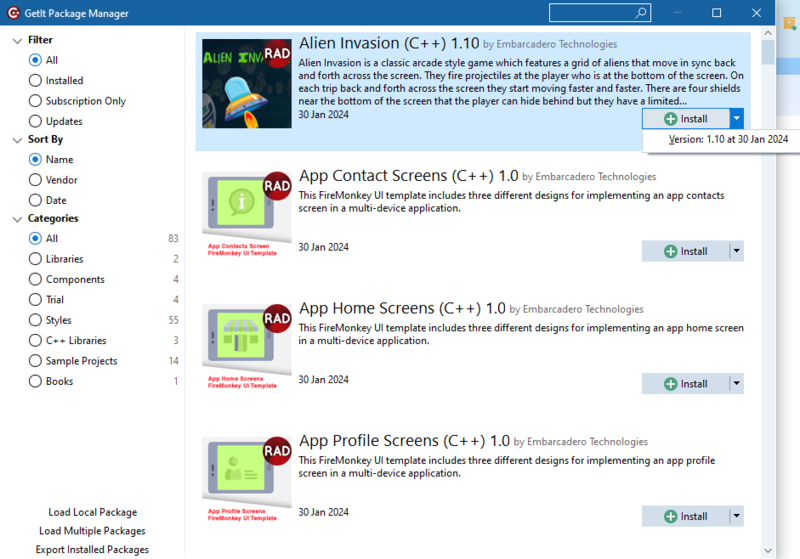Click the RAD badge on App Contact Screens thumbnail
The height and width of the screenshot is (559, 800).
click(277, 186)
